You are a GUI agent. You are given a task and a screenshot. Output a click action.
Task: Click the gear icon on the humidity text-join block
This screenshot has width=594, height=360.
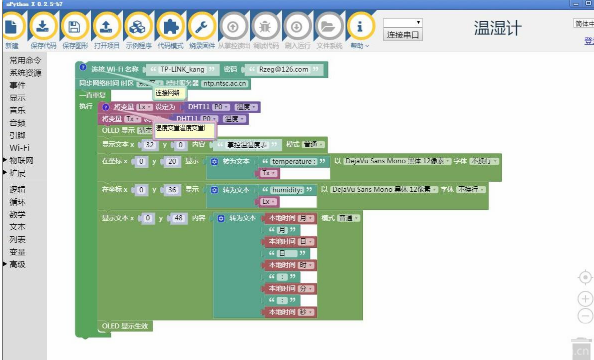point(214,190)
